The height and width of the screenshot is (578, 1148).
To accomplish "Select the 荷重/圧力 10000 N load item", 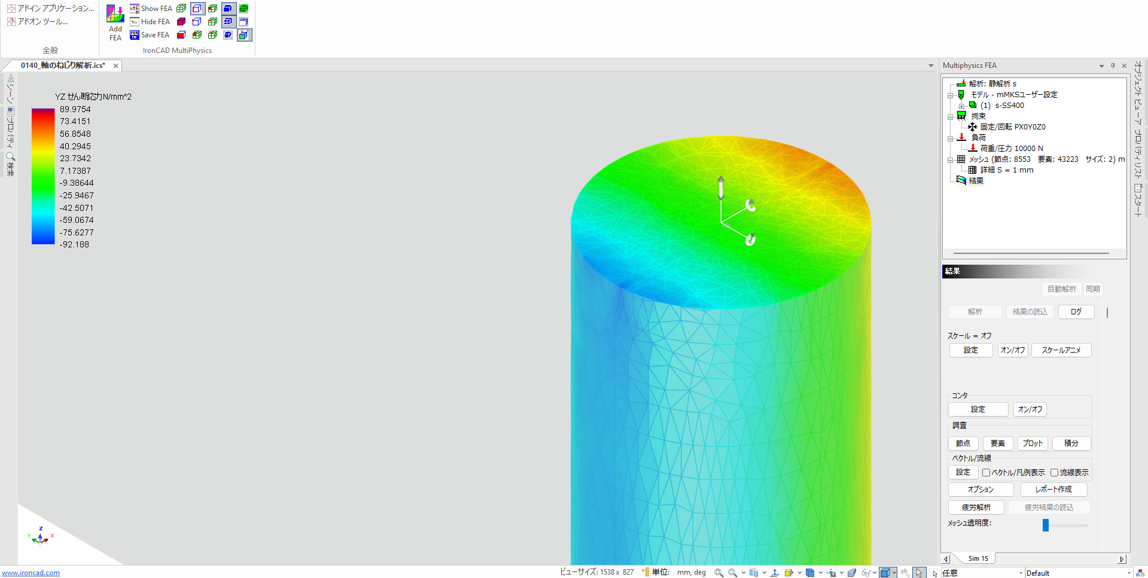I will click(1011, 148).
